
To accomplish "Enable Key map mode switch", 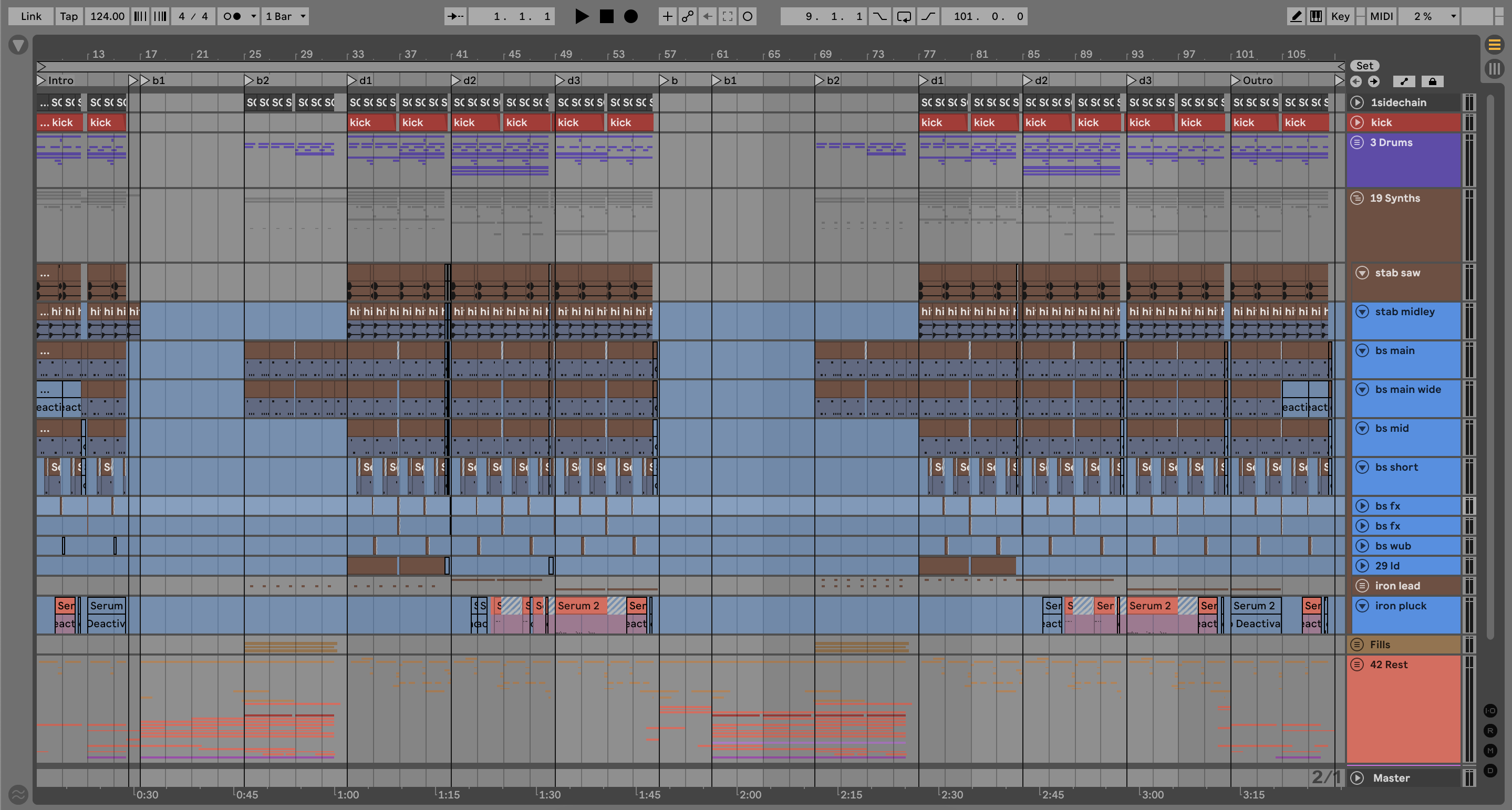I will 1340,16.
